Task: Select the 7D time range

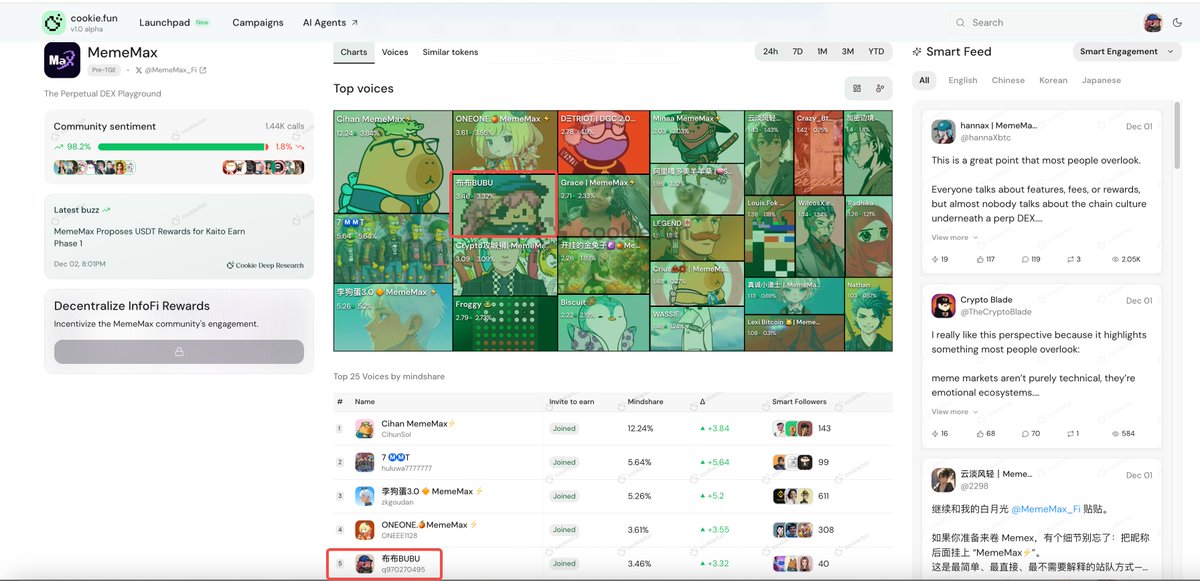Action: click(797, 51)
